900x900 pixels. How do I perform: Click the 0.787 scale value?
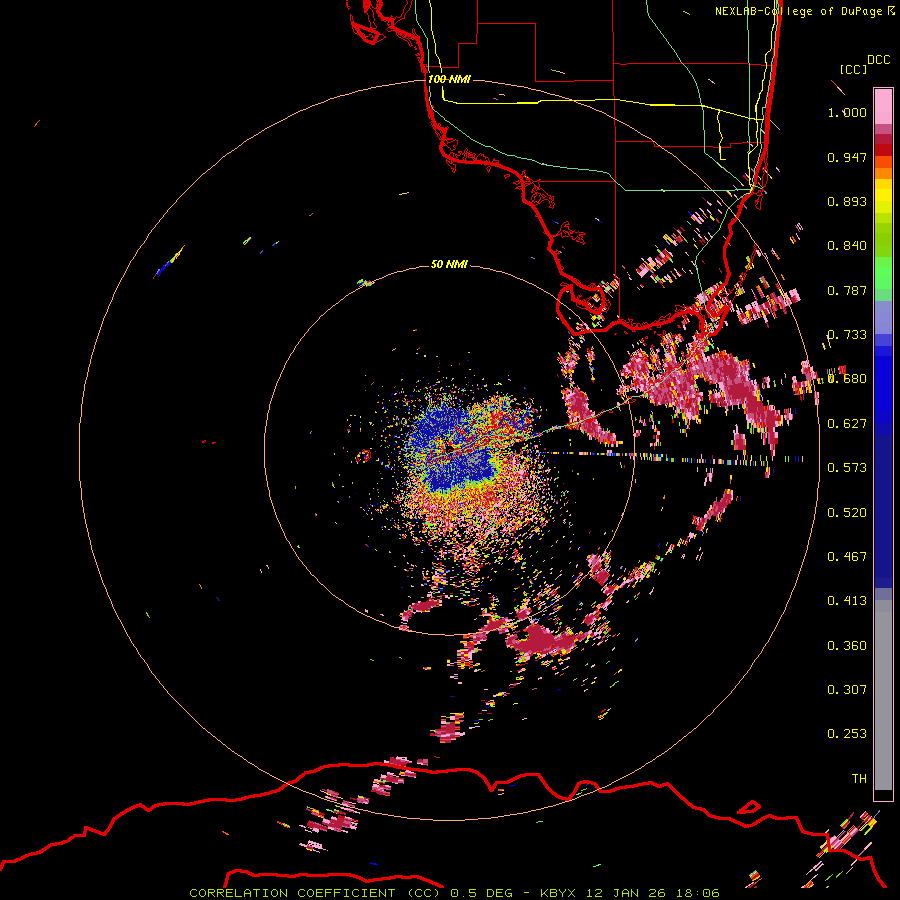pyautogui.click(x=847, y=290)
